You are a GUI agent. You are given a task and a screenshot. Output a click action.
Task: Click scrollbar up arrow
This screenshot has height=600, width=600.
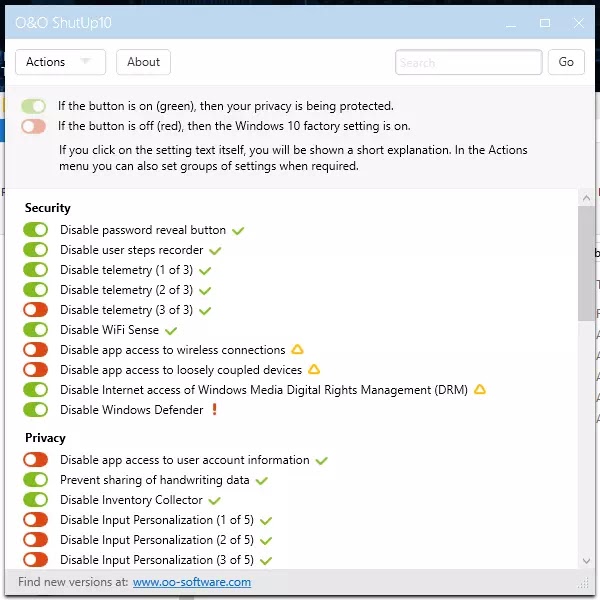coord(586,198)
